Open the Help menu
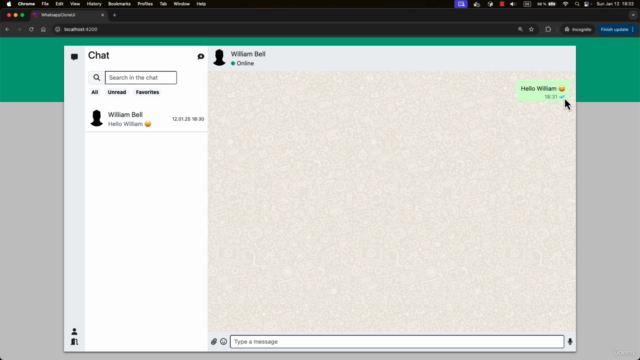Screen dimensions: 640x360 click(x=201, y=4)
